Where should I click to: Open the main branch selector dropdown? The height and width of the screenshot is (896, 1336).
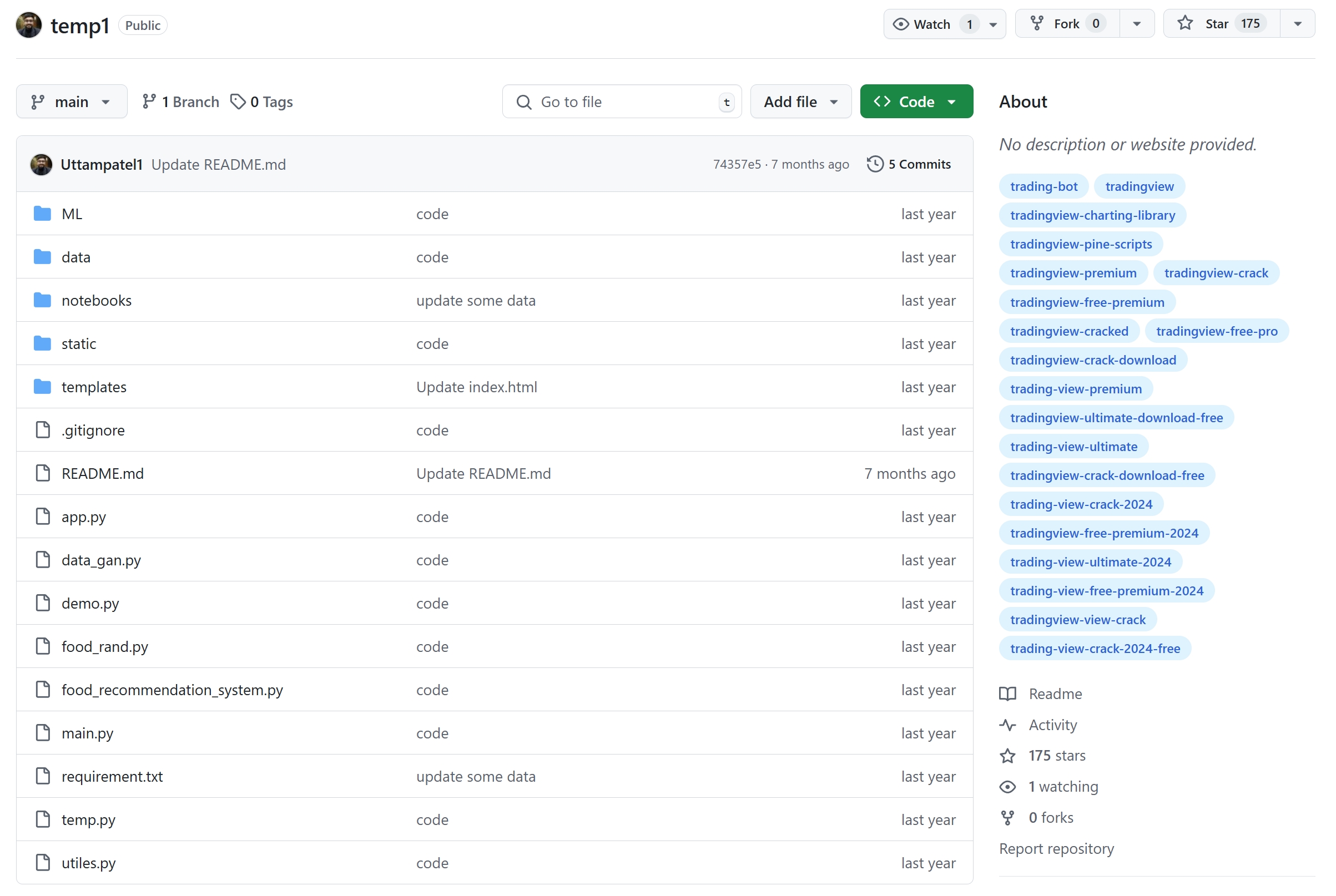[x=72, y=102]
